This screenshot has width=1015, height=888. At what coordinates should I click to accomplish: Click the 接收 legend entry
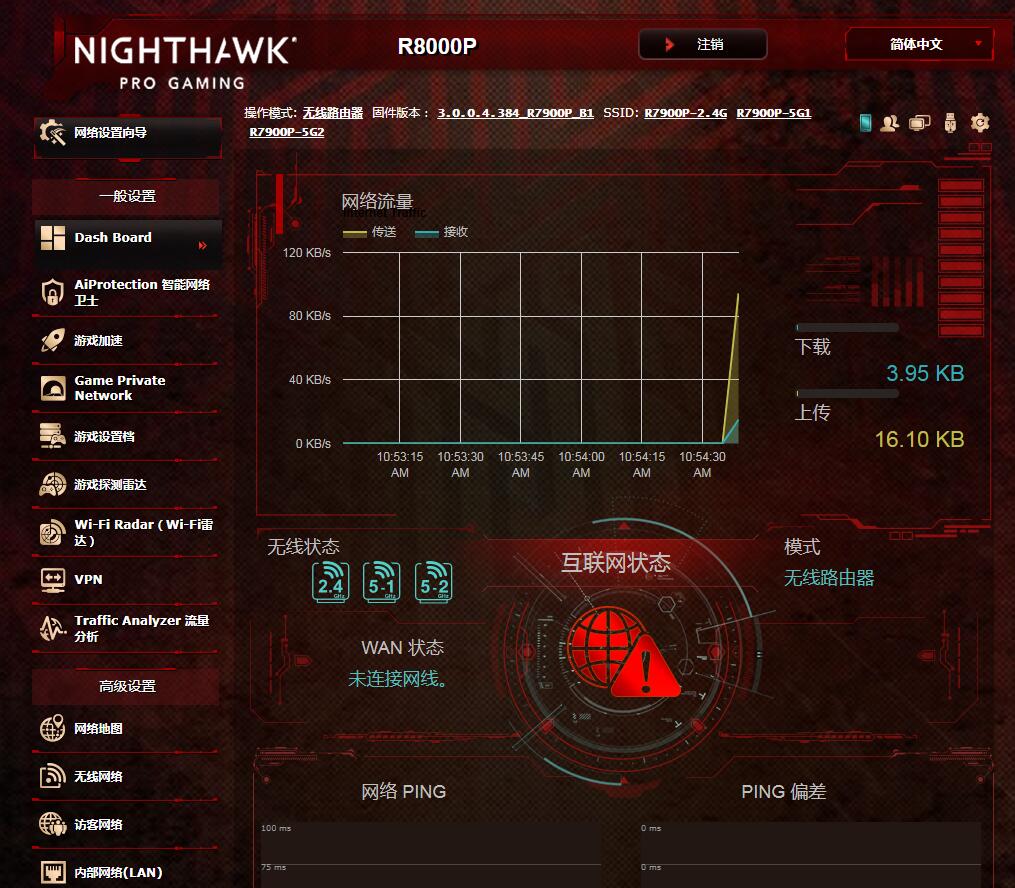pyautogui.click(x=441, y=232)
